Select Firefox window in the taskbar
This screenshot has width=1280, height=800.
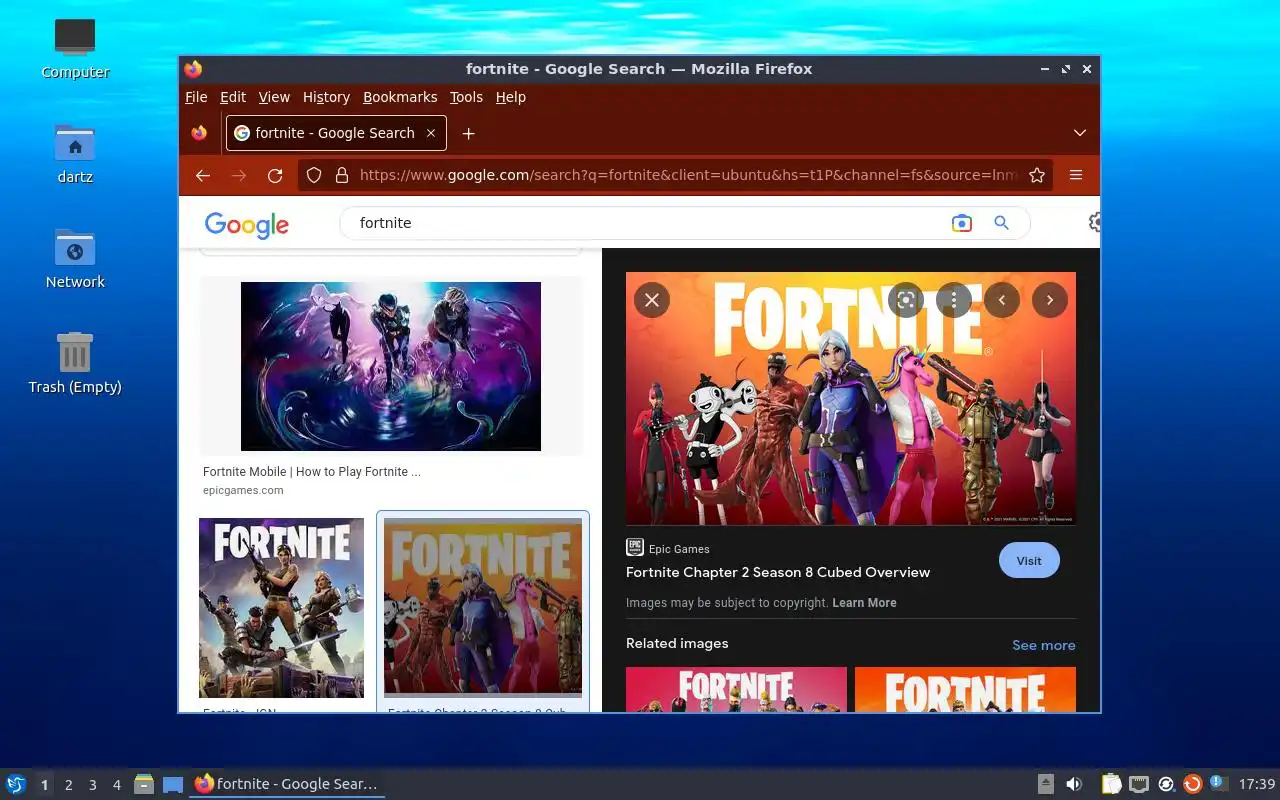[x=287, y=784]
